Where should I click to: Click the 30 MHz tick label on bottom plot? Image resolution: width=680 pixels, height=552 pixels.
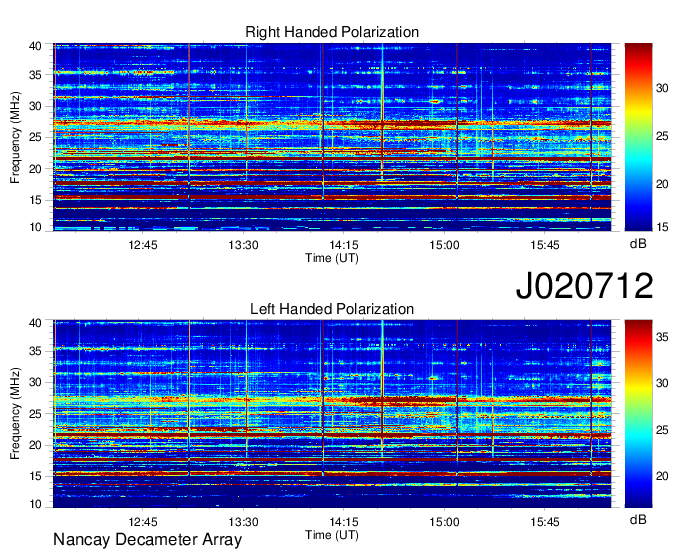pyautogui.click(x=35, y=382)
